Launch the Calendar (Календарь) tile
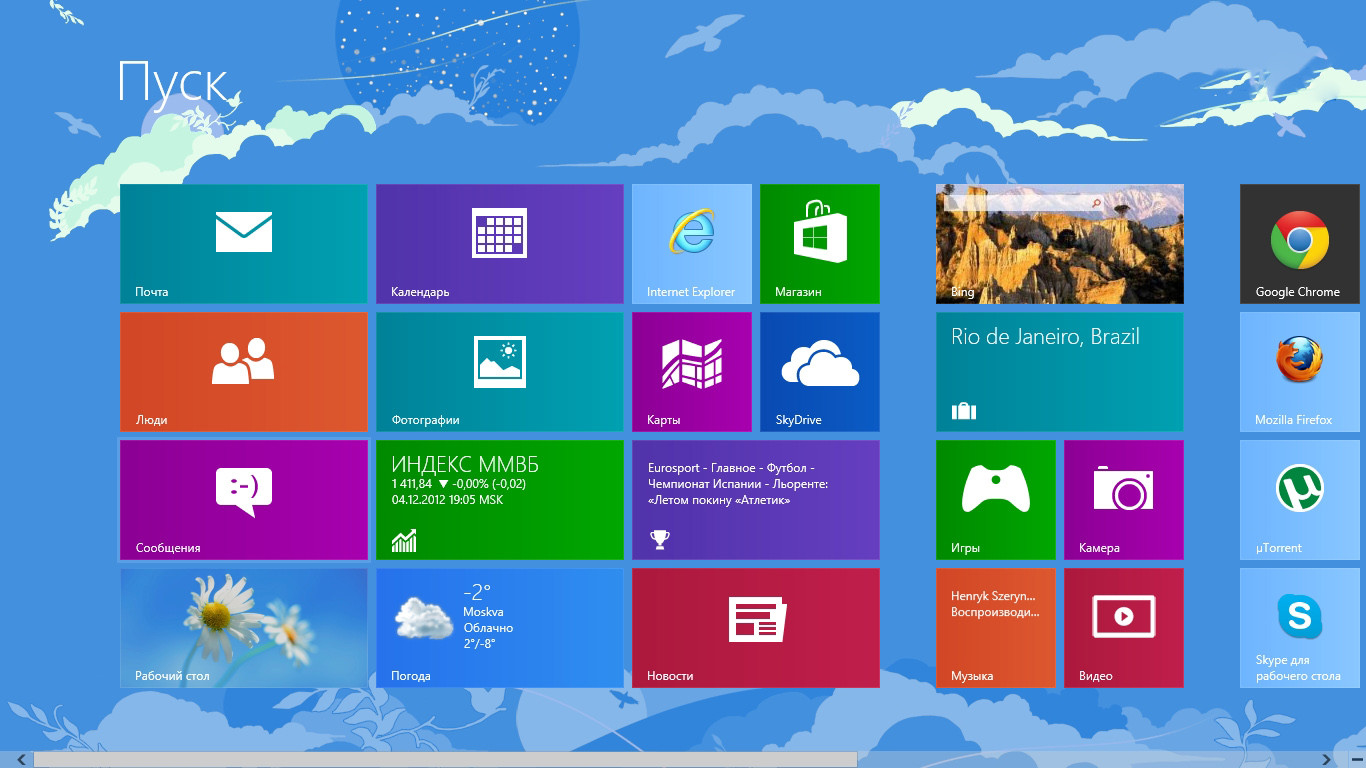Image resolution: width=1366 pixels, height=768 pixels. [499, 243]
